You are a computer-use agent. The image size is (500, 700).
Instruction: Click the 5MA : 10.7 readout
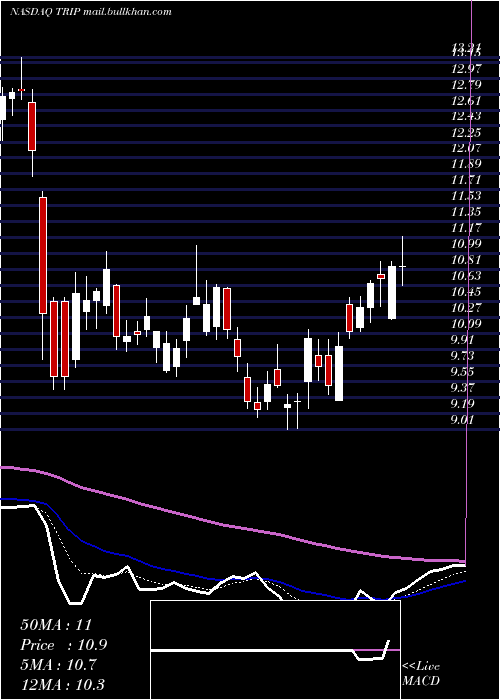pos(58,665)
